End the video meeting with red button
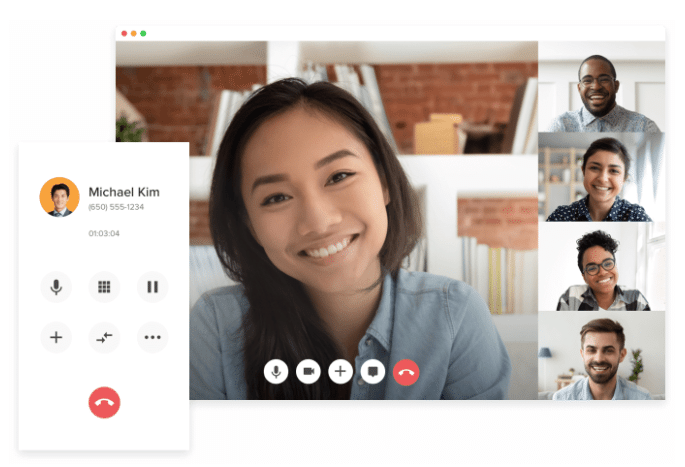The height and width of the screenshot is (467, 685). coord(406,372)
